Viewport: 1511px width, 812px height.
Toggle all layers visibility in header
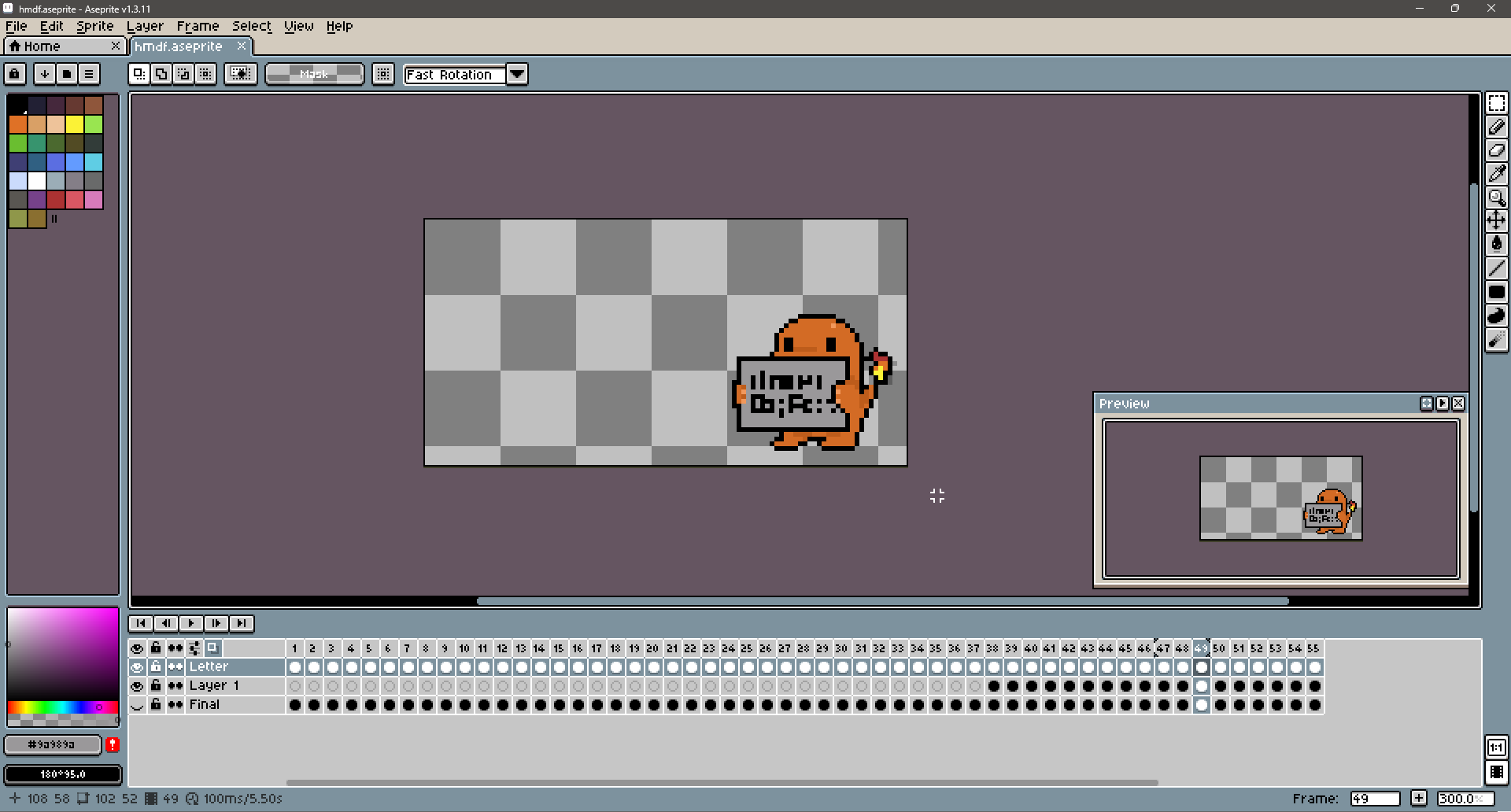(x=137, y=648)
